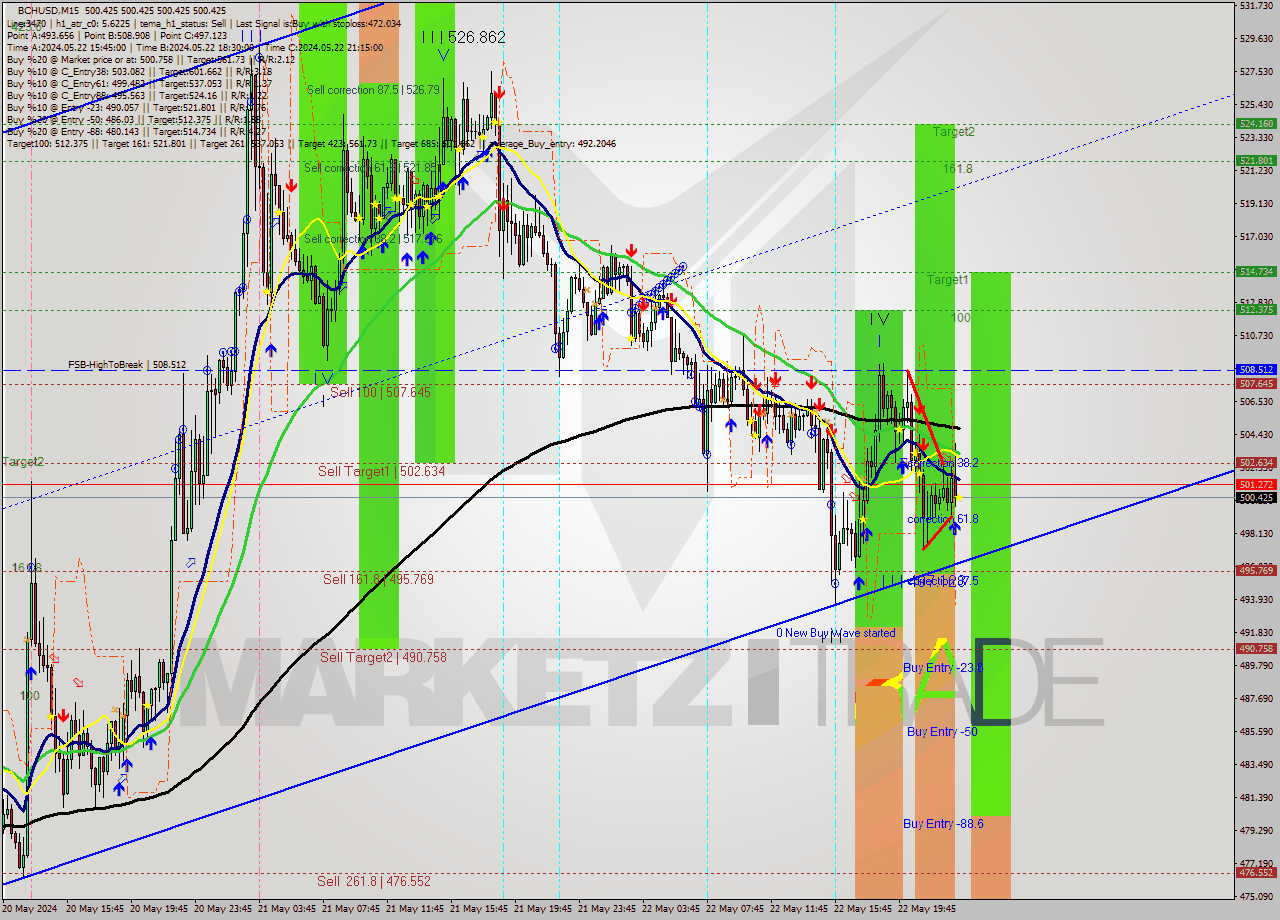
Task: Select the 'Buy Entry -88.6' label
Action: point(943,824)
